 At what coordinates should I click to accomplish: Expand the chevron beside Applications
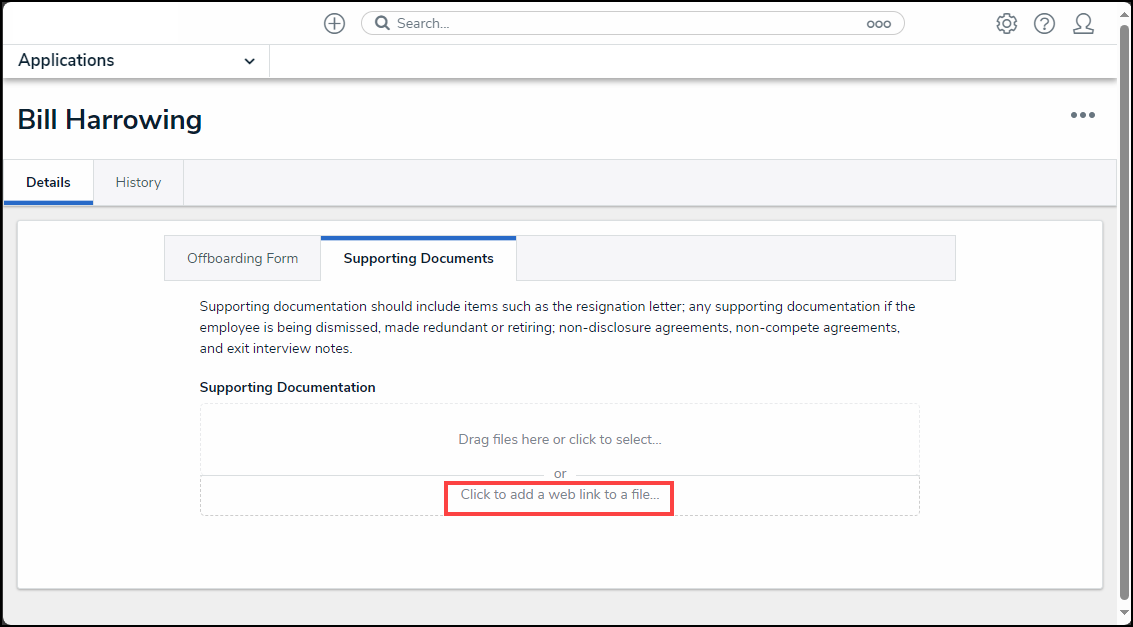point(249,62)
